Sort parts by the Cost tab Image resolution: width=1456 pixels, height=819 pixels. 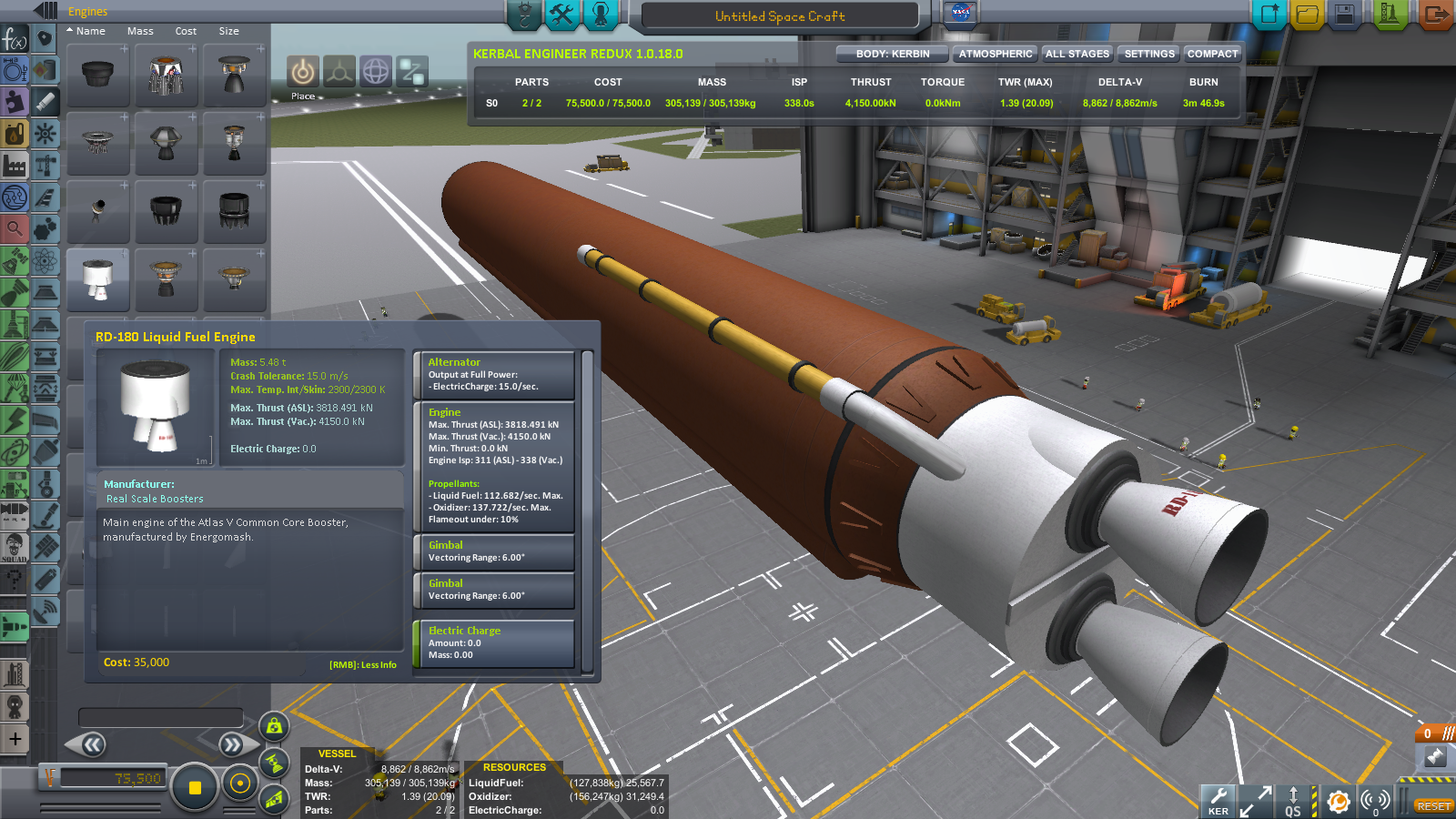[186, 31]
